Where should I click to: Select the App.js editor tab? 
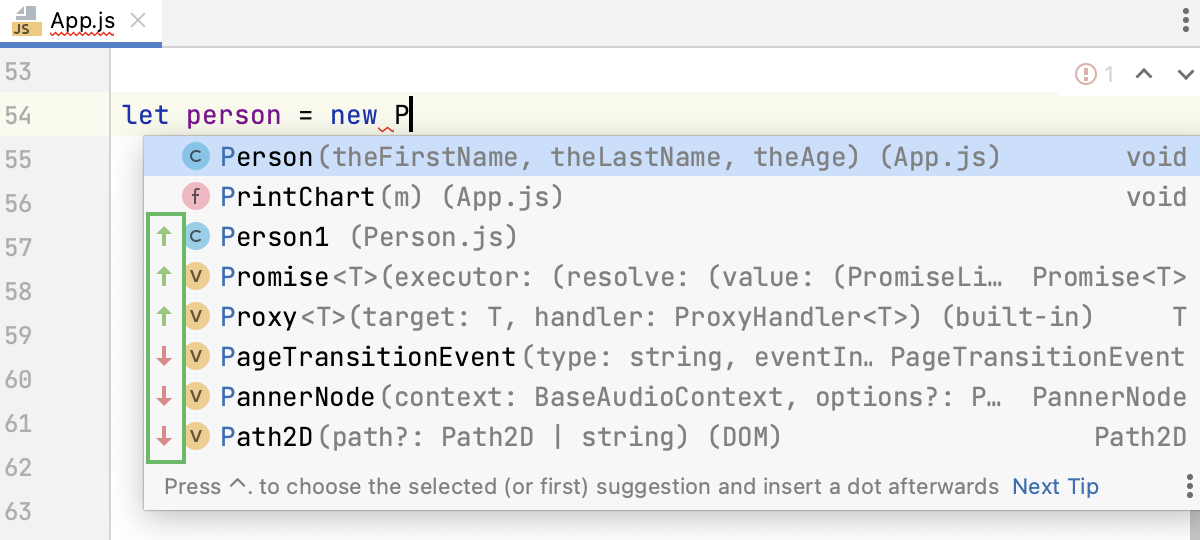[84, 21]
